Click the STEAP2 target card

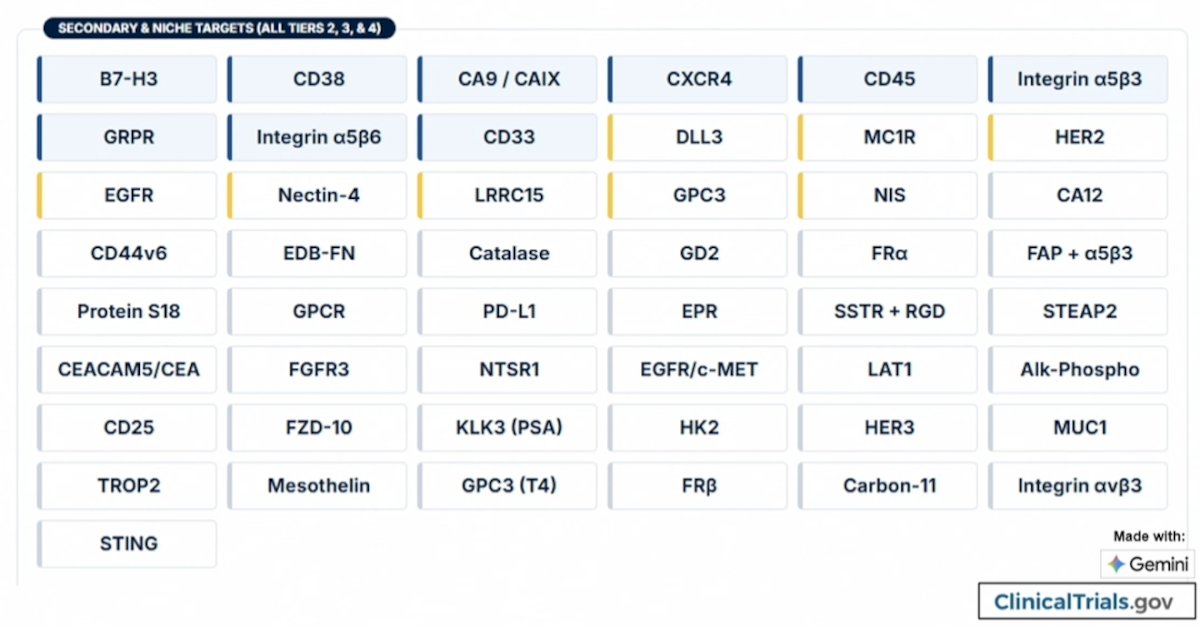click(1078, 311)
